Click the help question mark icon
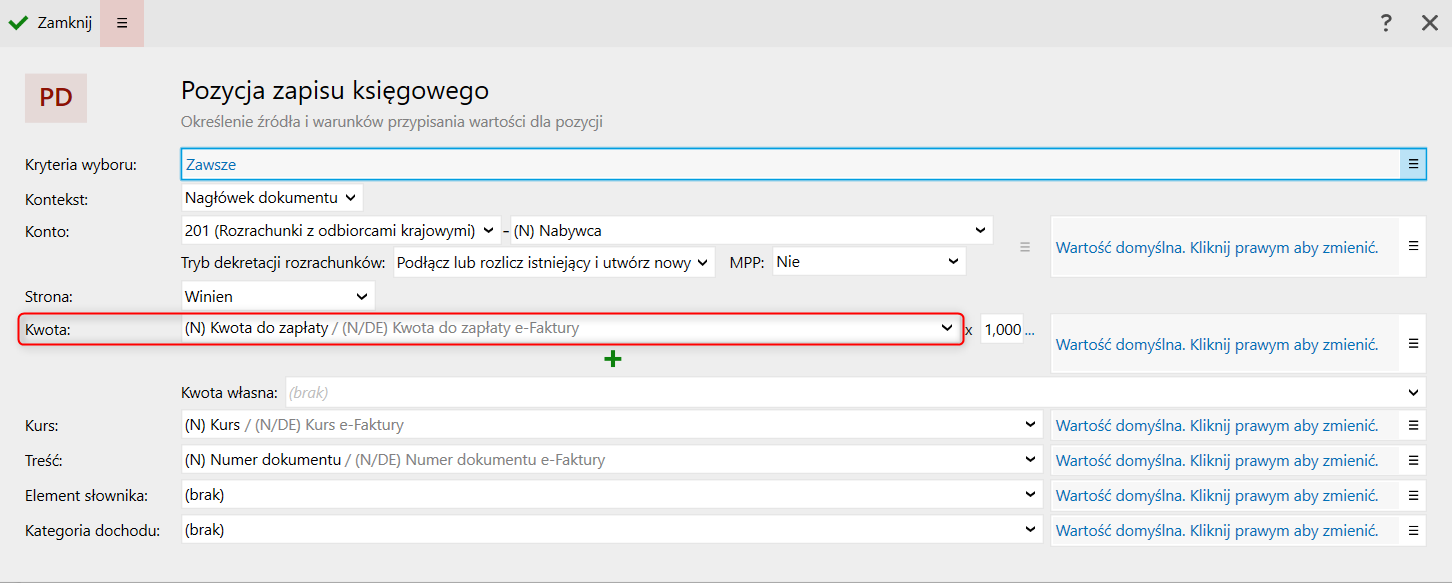 pos(1386,23)
